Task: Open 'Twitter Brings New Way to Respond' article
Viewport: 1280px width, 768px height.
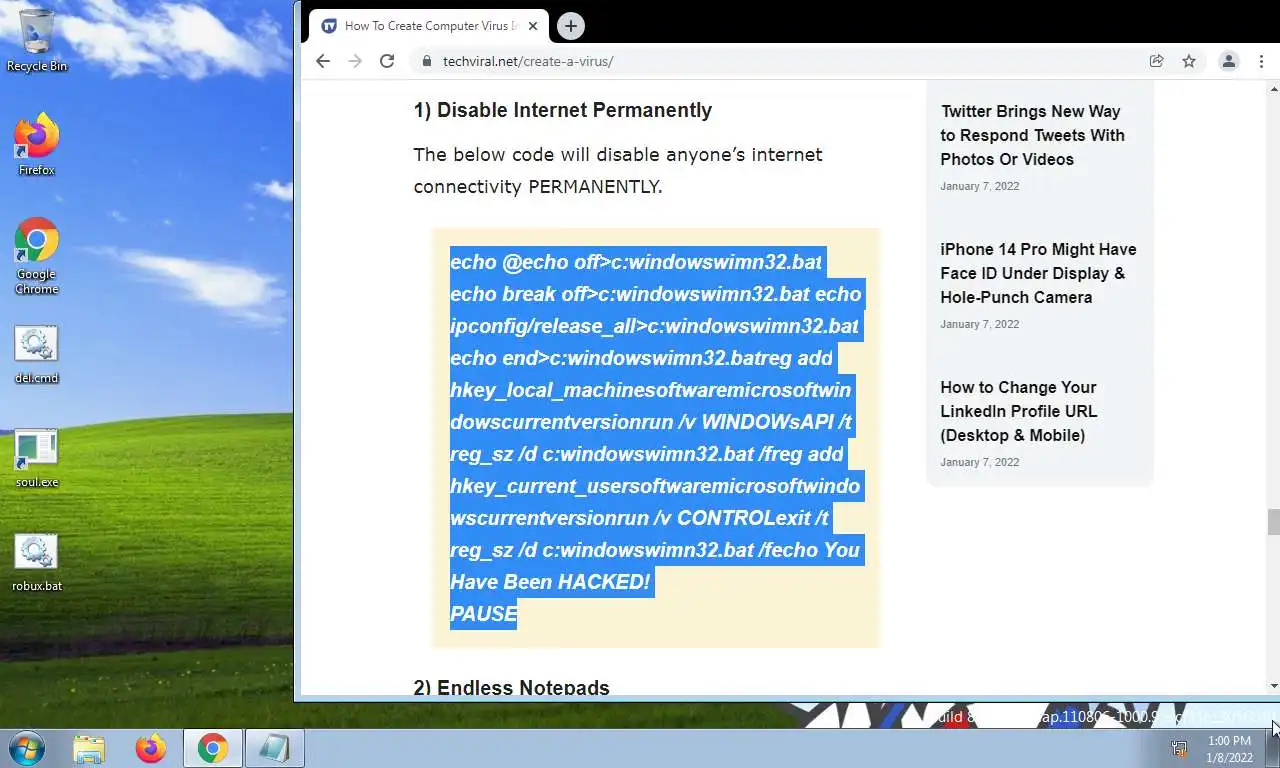Action: [1032, 135]
